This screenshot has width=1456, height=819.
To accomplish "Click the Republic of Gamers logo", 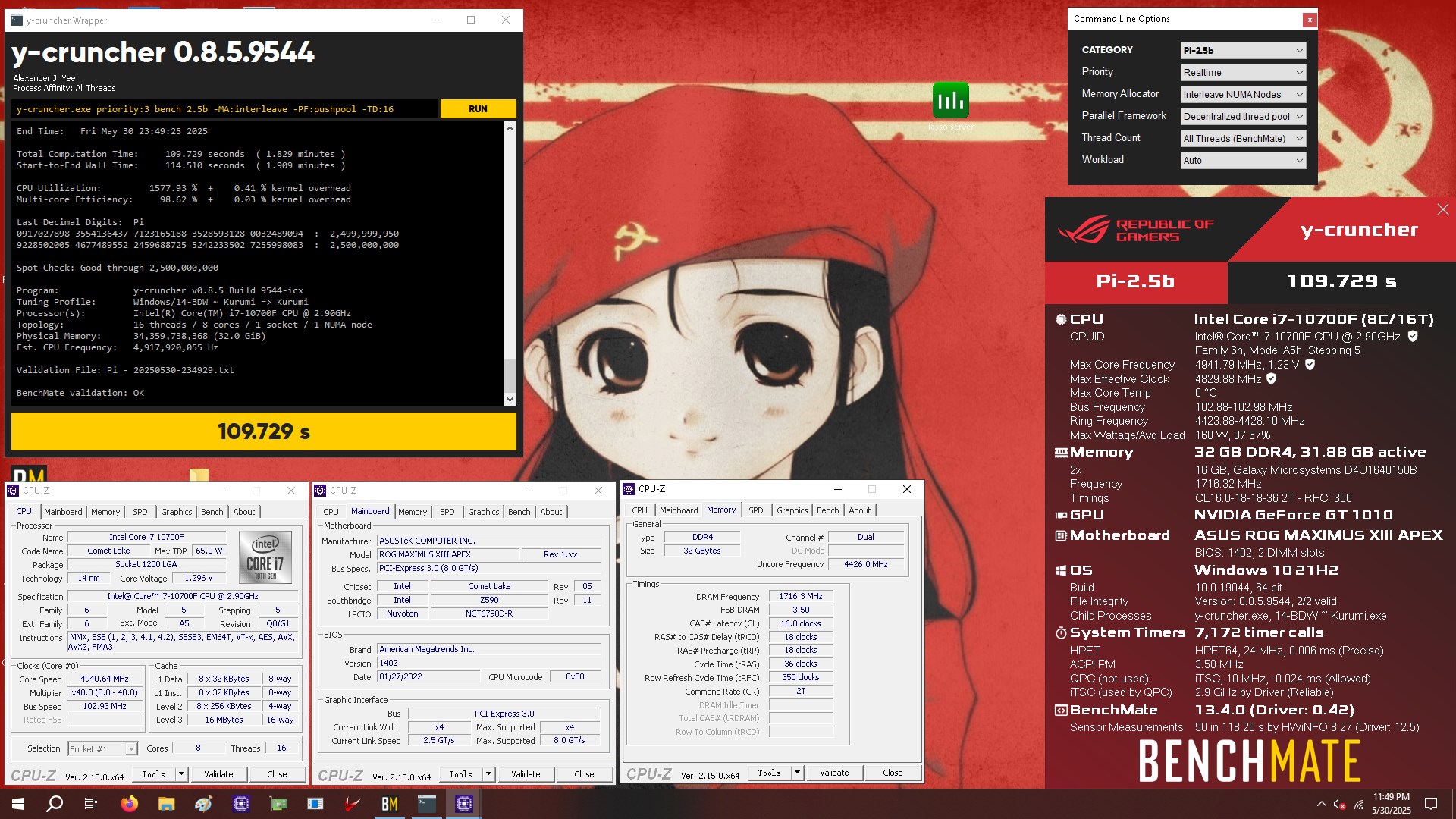I will pos(1136,230).
